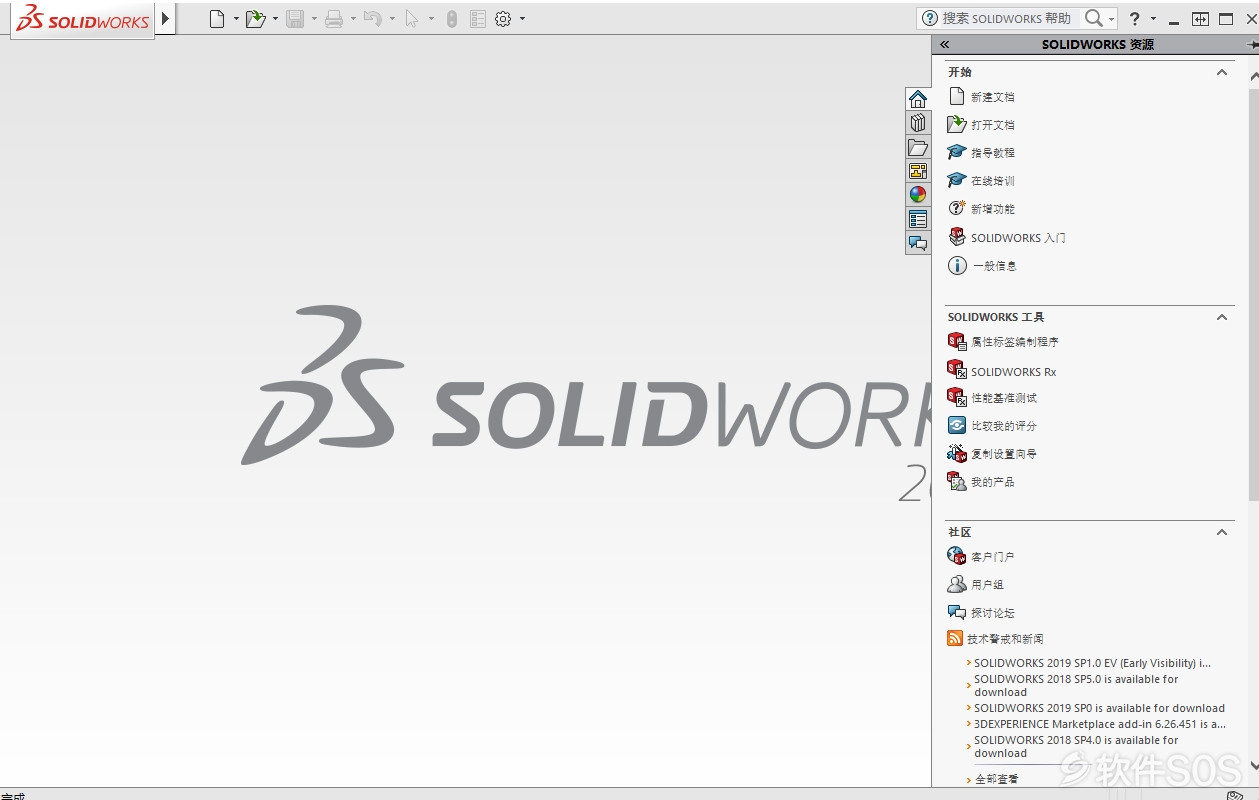
Task: Switch to the View Palette tab
Action: [918, 171]
